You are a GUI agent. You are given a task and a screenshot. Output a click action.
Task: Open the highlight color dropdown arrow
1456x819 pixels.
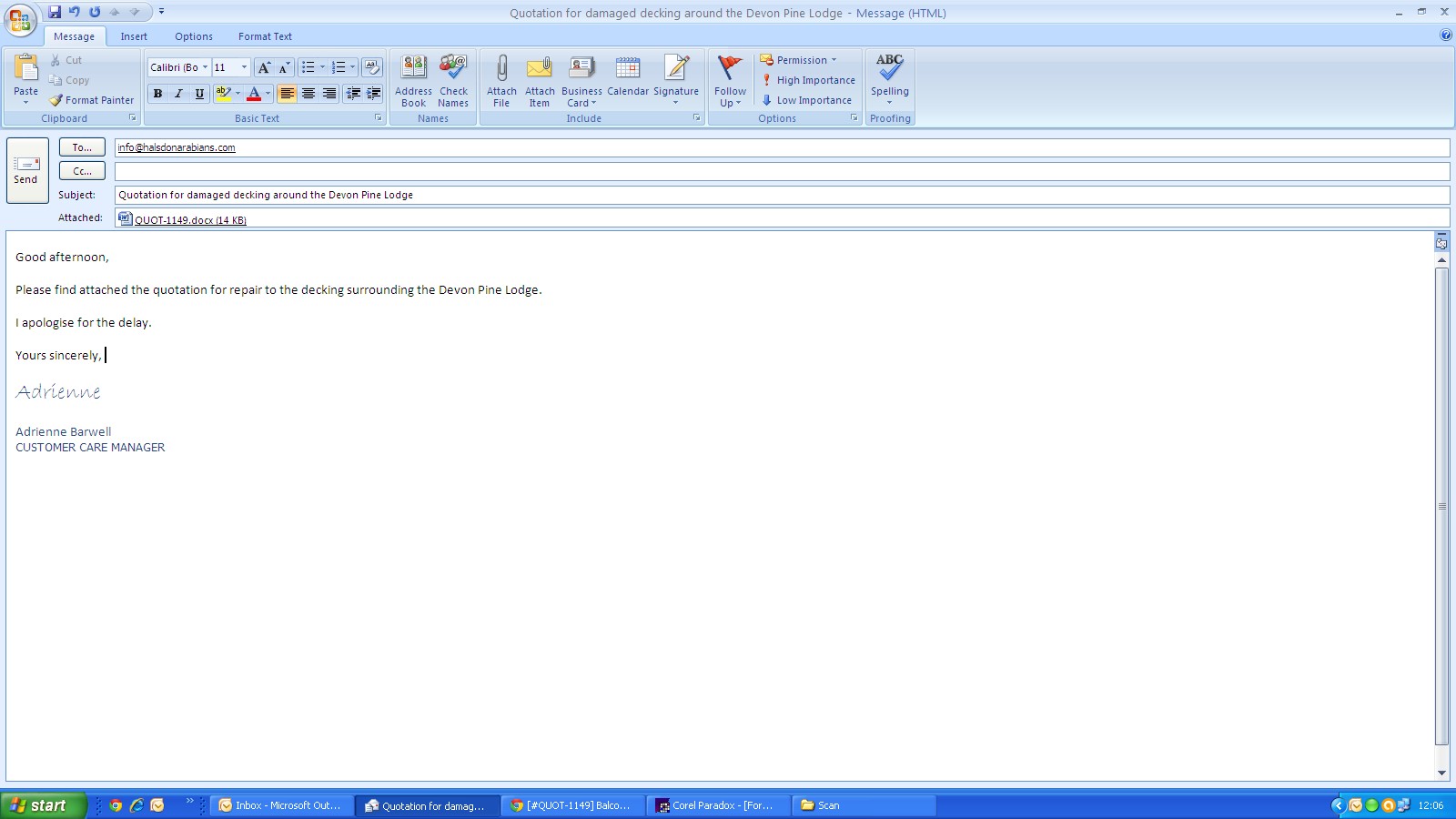pyautogui.click(x=238, y=94)
